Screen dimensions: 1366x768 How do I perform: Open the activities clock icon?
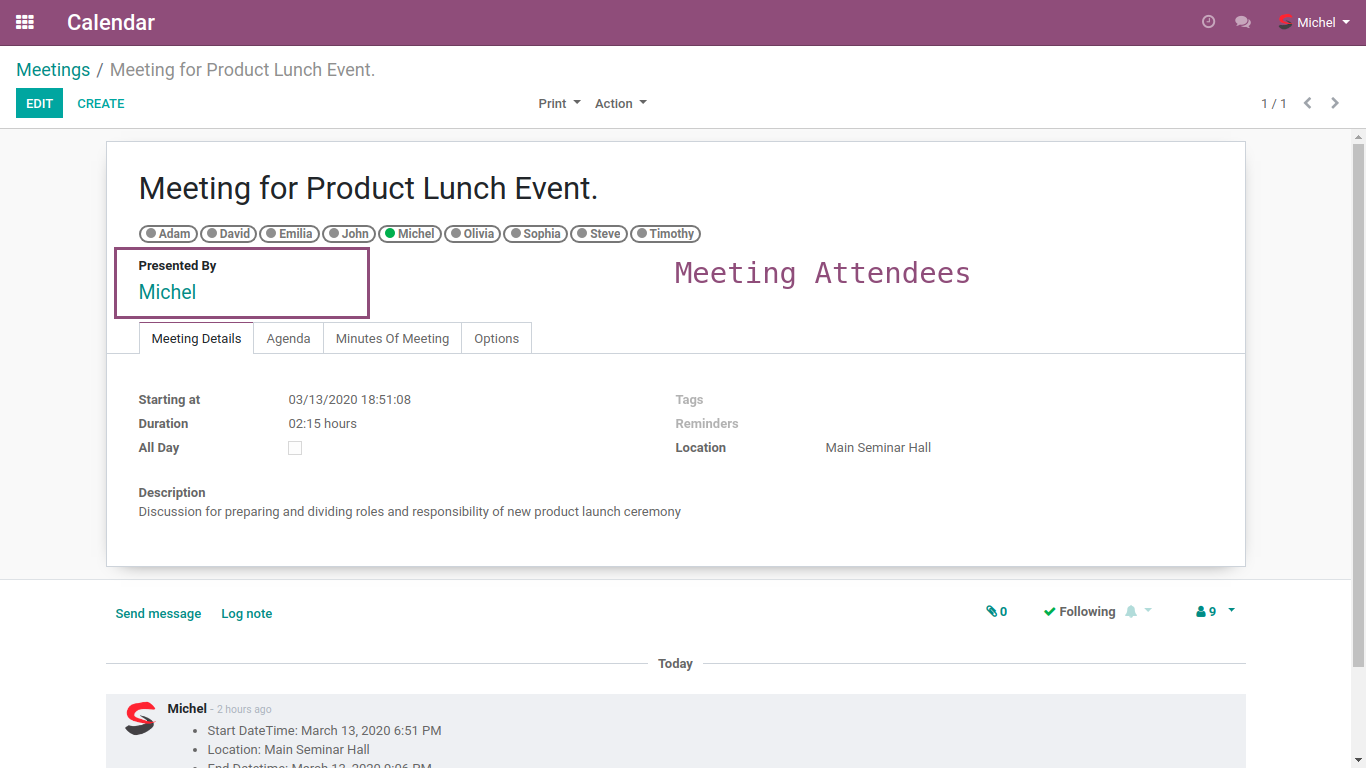tap(1208, 22)
